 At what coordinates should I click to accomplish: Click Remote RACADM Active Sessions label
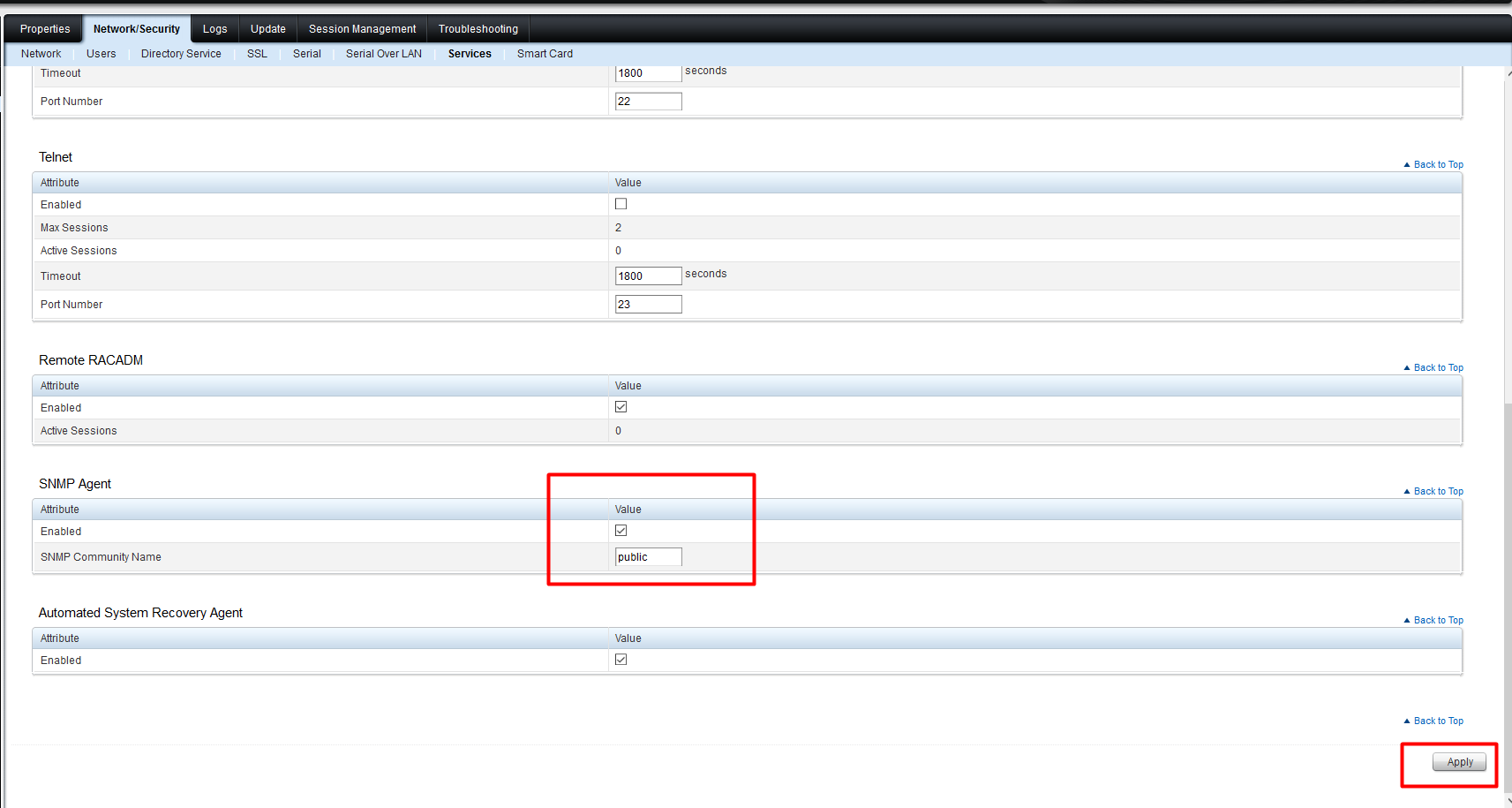[x=79, y=431]
